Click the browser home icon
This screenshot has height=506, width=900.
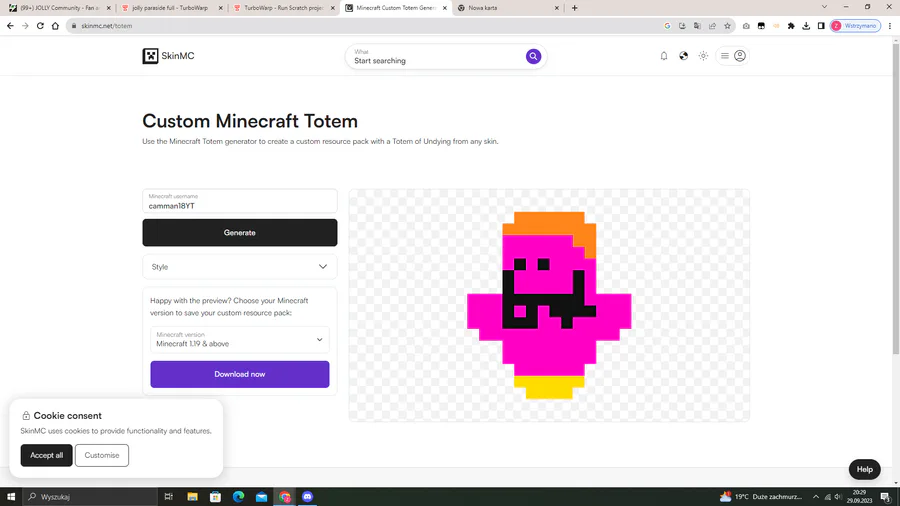pos(55,26)
